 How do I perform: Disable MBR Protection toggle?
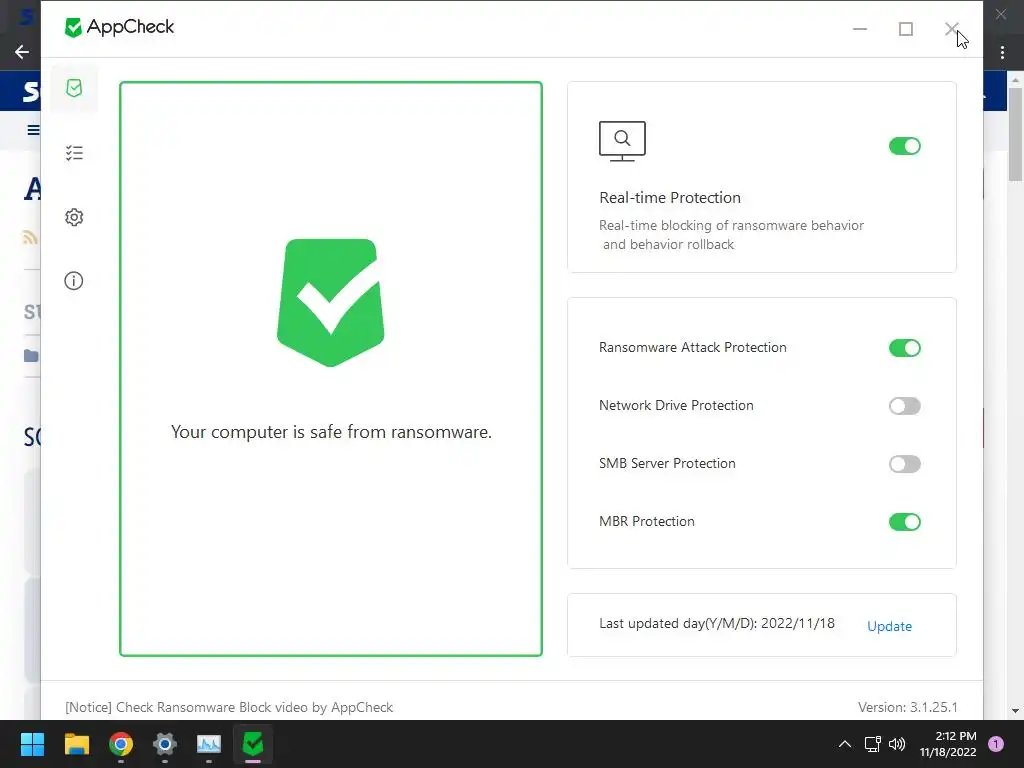tap(904, 522)
